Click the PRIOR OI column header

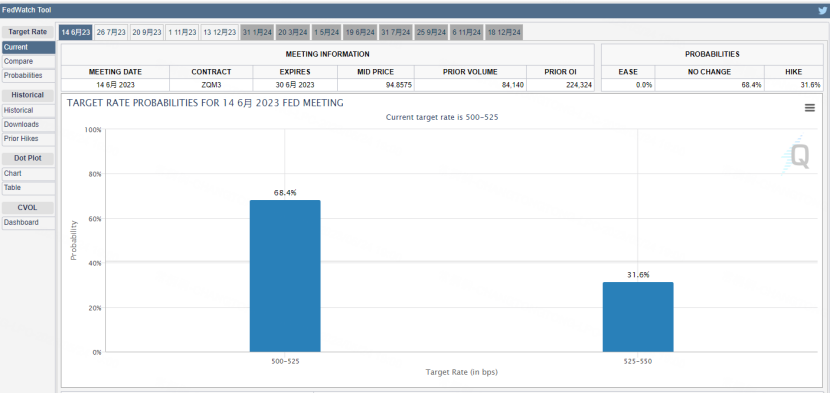pyautogui.click(x=560, y=72)
